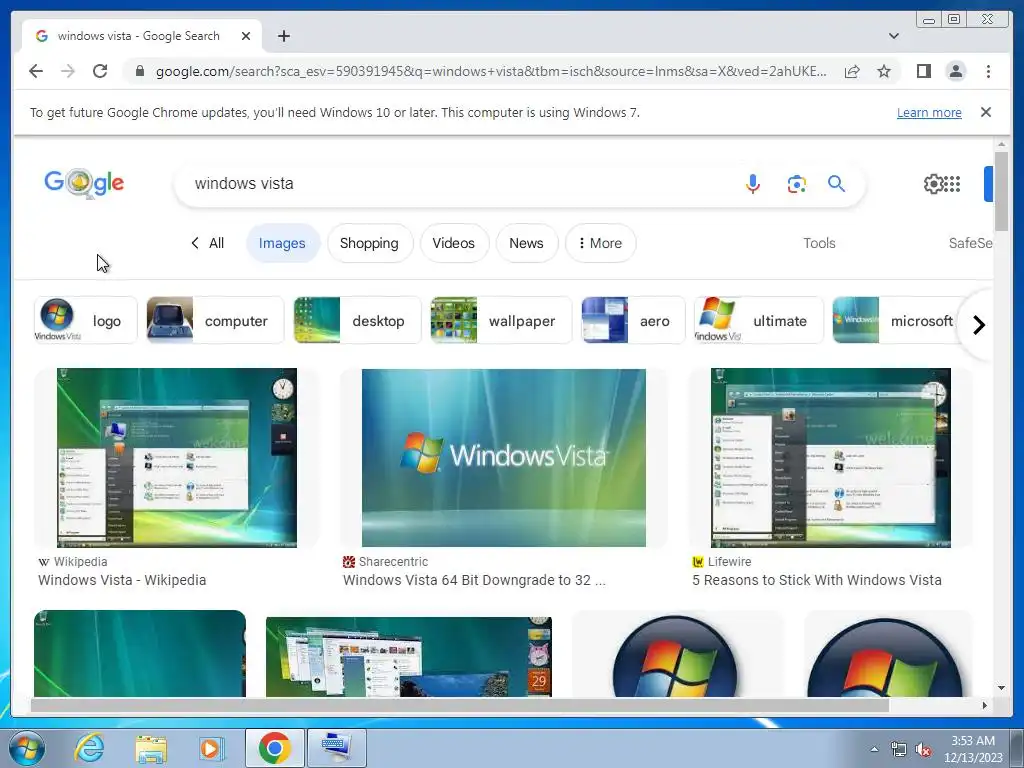Switch to Videos results
The height and width of the screenshot is (768, 1024).
(454, 243)
